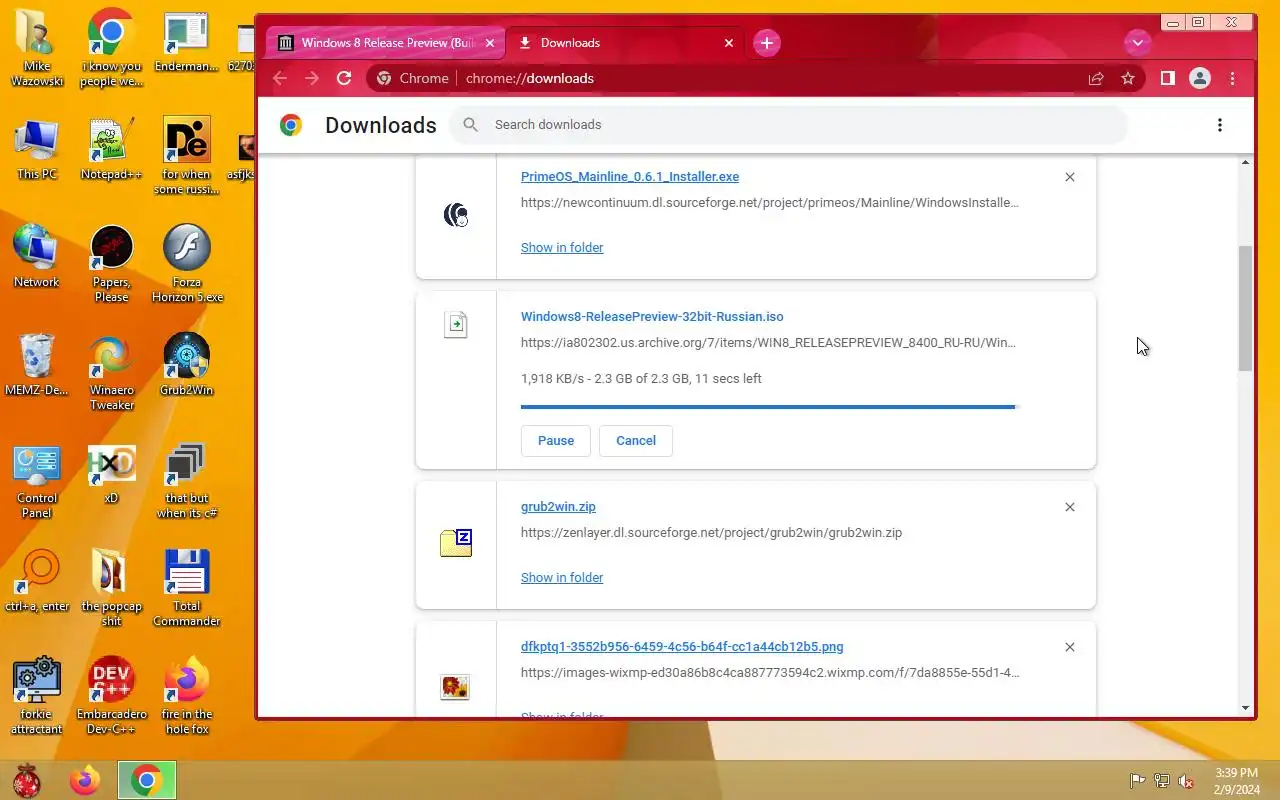Image resolution: width=1280 pixels, height=800 pixels.
Task: Select the Recycle Bin labeled MEMZ-De...
Action: [37, 365]
